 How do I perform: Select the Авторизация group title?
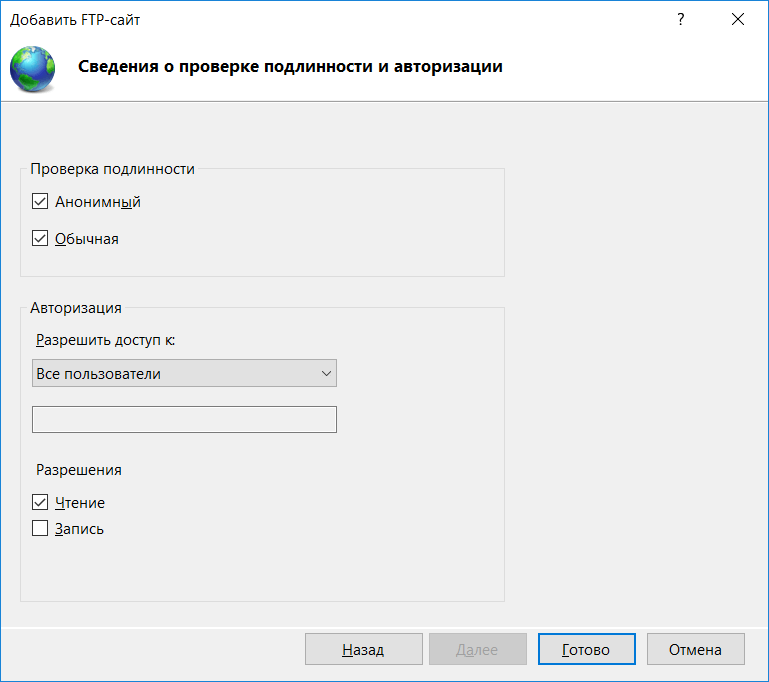pyautogui.click(x=76, y=308)
